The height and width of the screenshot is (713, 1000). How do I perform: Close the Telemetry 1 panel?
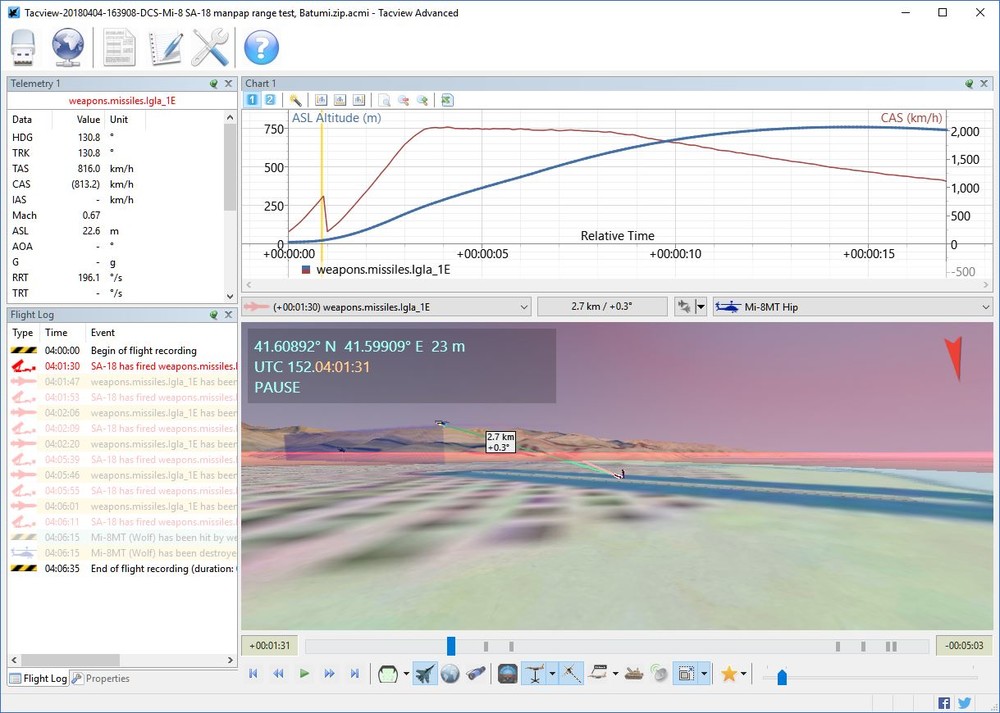click(x=228, y=84)
